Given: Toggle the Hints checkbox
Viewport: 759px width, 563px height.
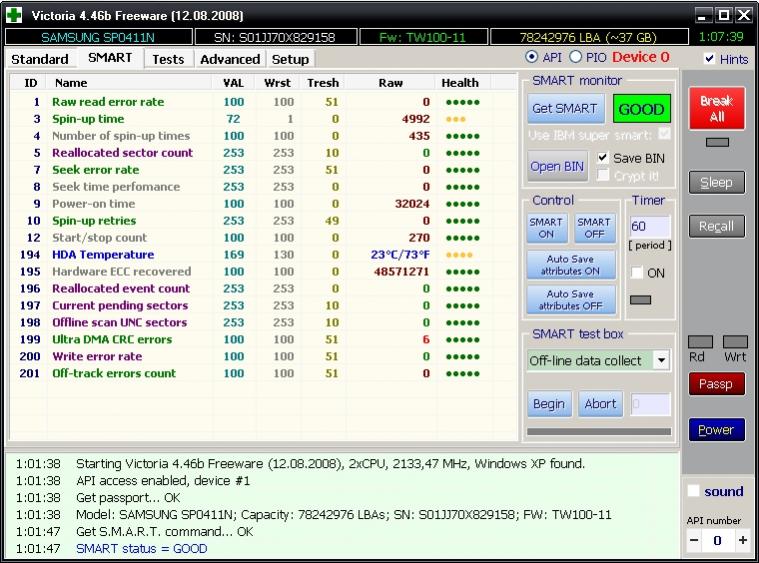Looking at the screenshot, I should pyautogui.click(x=709, y=59).
